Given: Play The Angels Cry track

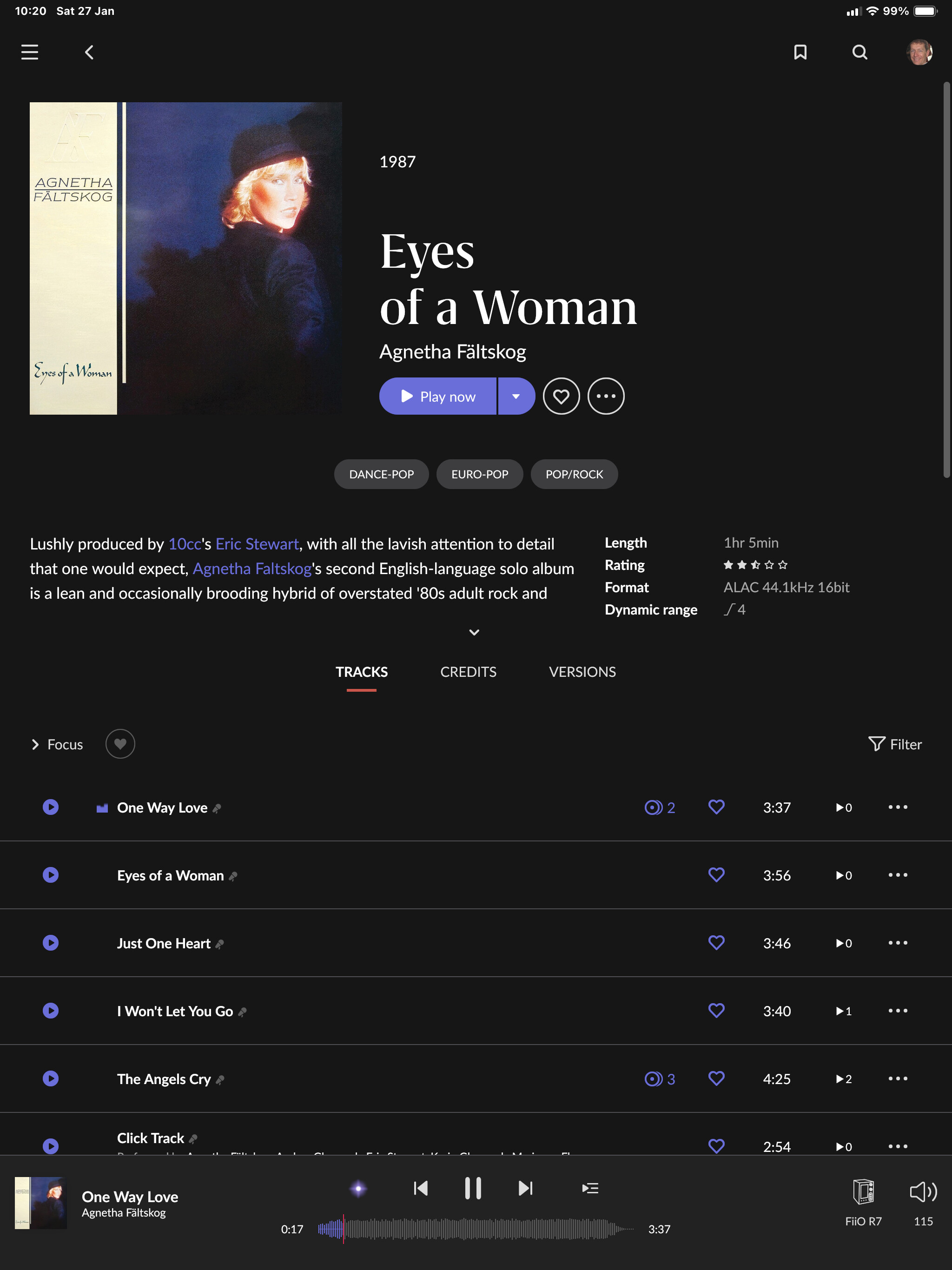Looking at the screenshot, I should click(51, 1078).
